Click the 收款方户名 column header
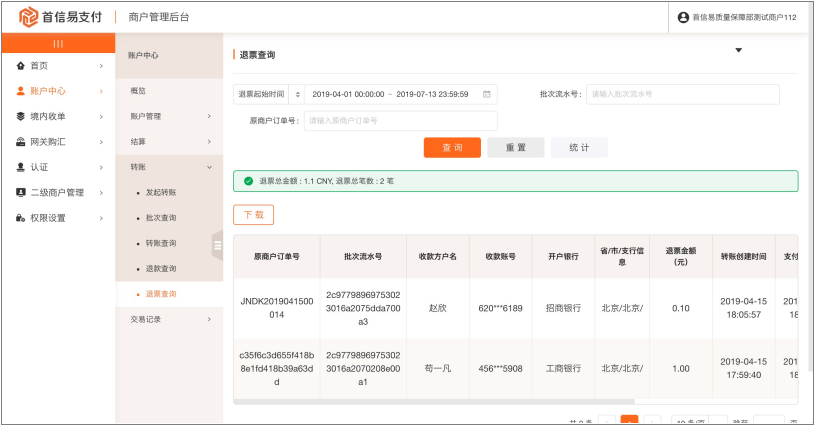The width and height of the screenshot is (815, 425). pyautogui.click(x=438, y=256)
